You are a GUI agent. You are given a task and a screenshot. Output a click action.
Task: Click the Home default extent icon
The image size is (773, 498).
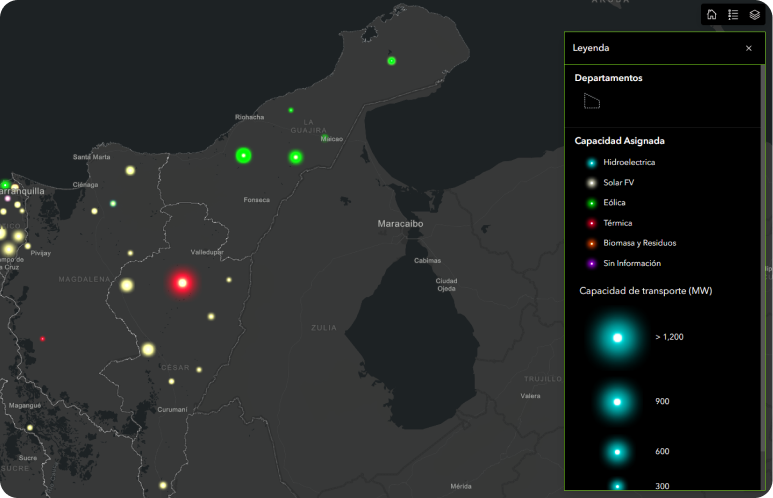coord(711,15)
